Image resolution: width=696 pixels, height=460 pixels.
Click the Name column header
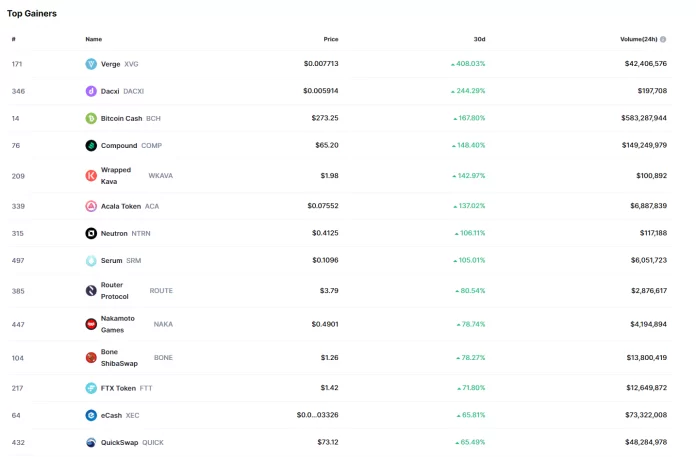(x=93, y=39)
